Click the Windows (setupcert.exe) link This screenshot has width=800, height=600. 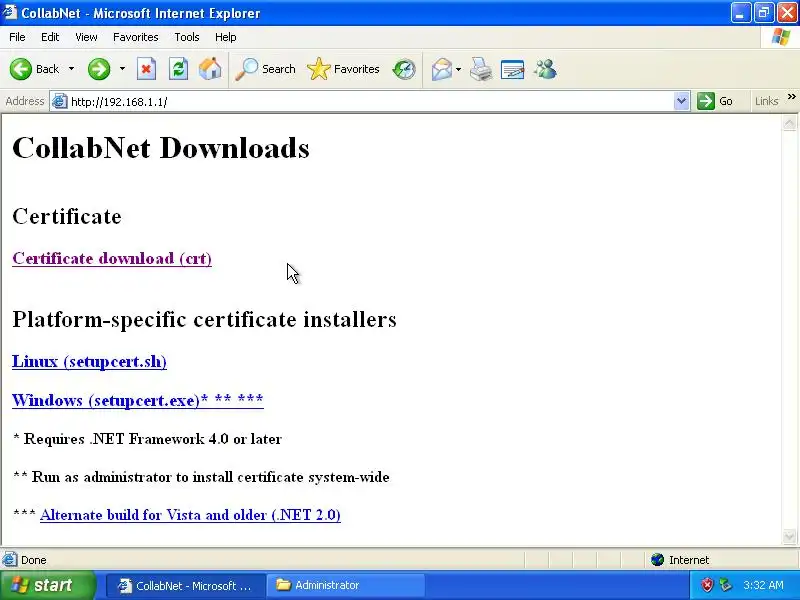pos(138,399)
